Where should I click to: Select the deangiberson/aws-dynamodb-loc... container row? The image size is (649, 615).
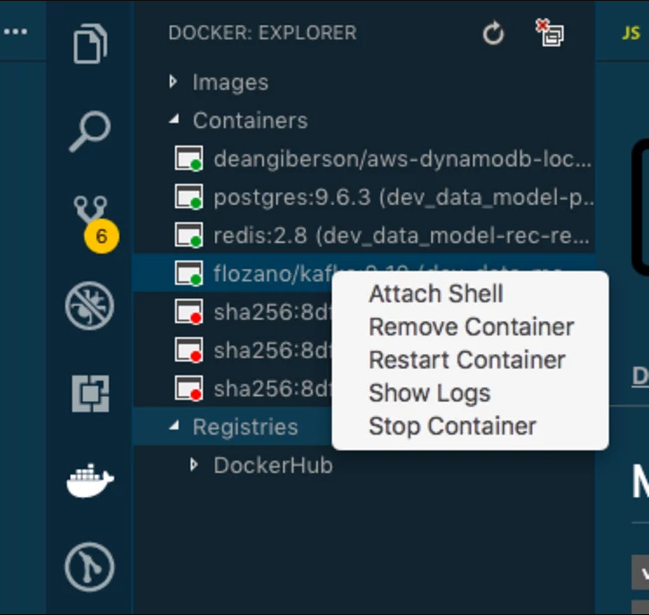coord(365,159)
